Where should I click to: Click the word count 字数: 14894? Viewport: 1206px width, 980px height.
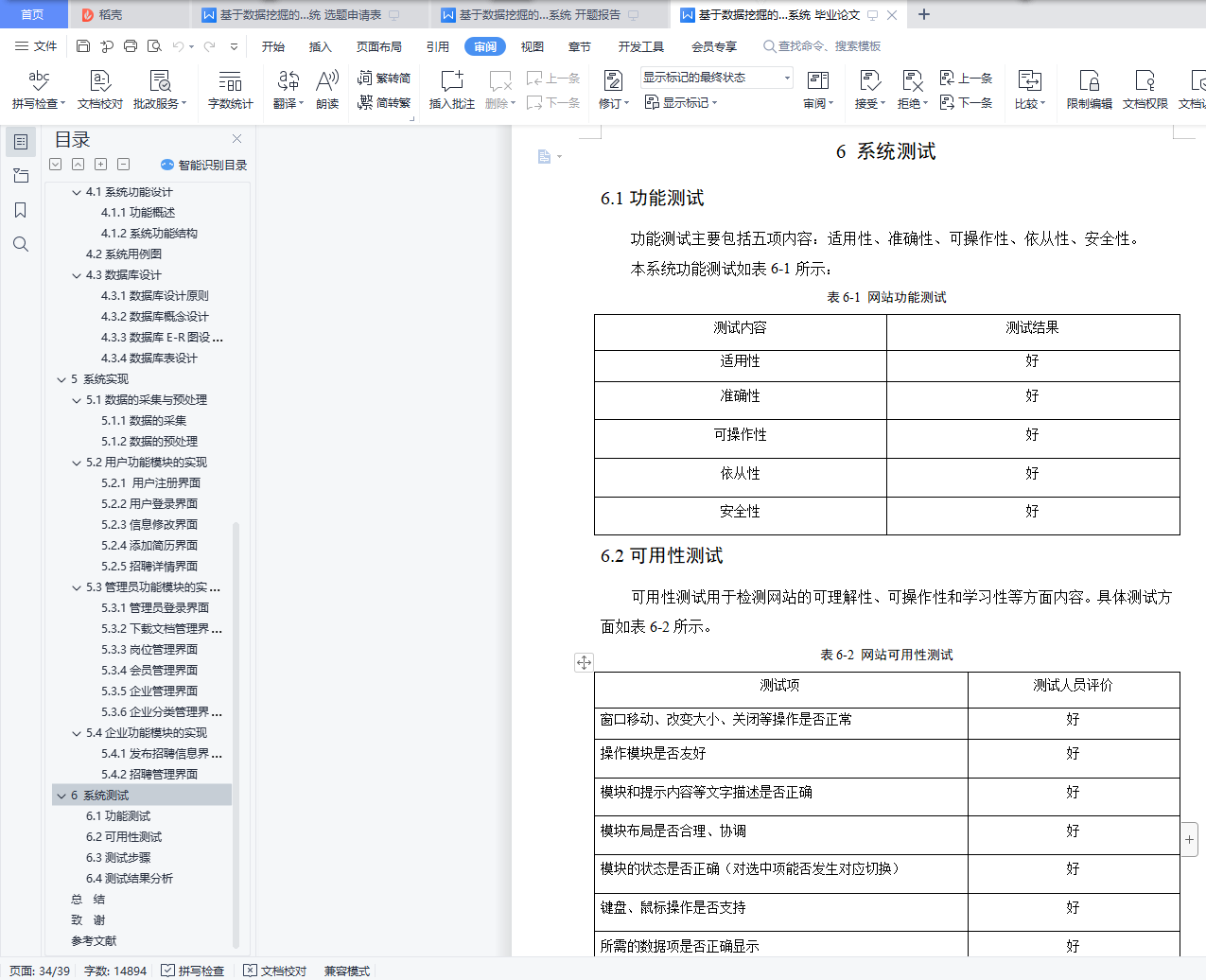tap(115, 971)
